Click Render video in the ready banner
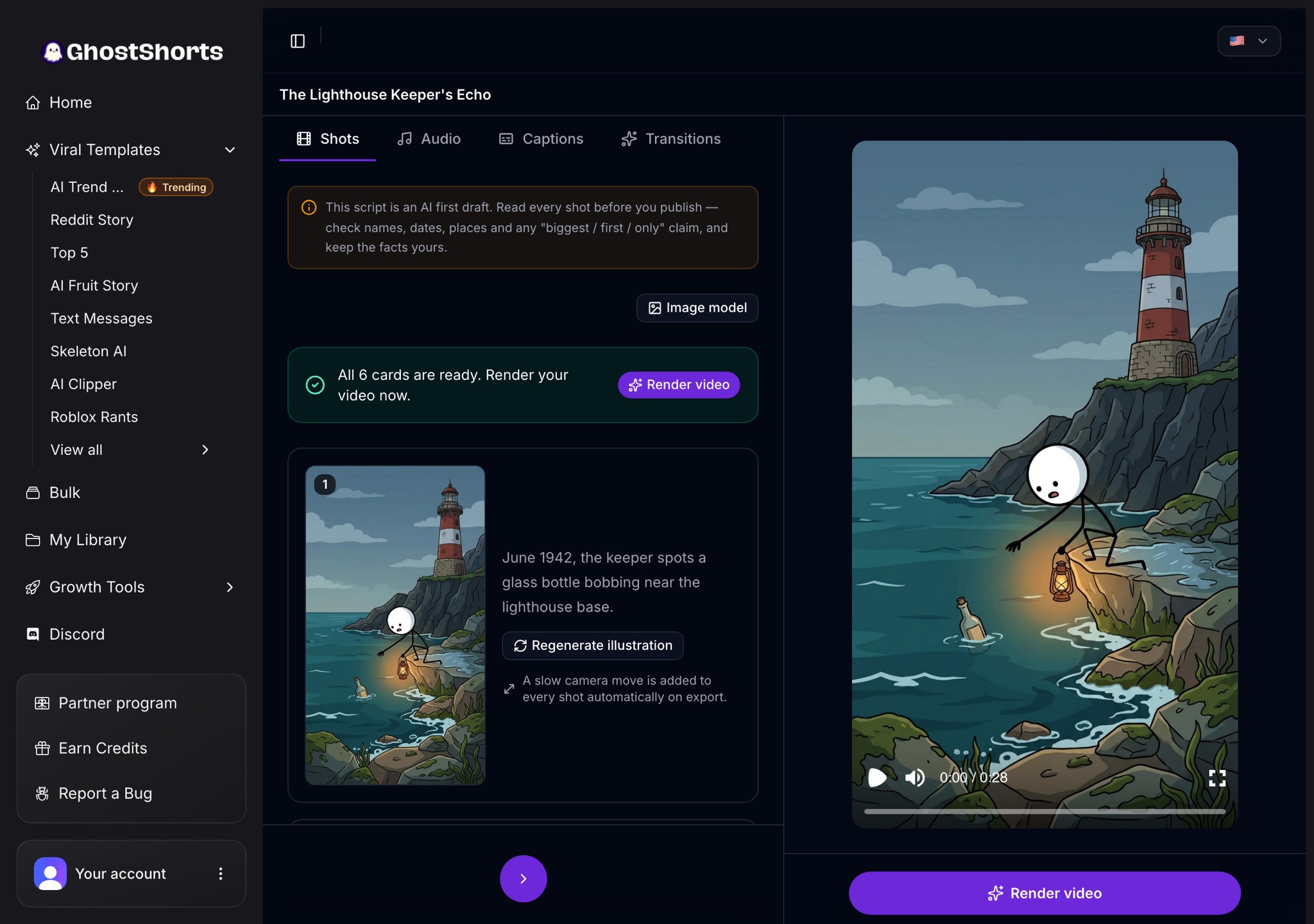 679,385
